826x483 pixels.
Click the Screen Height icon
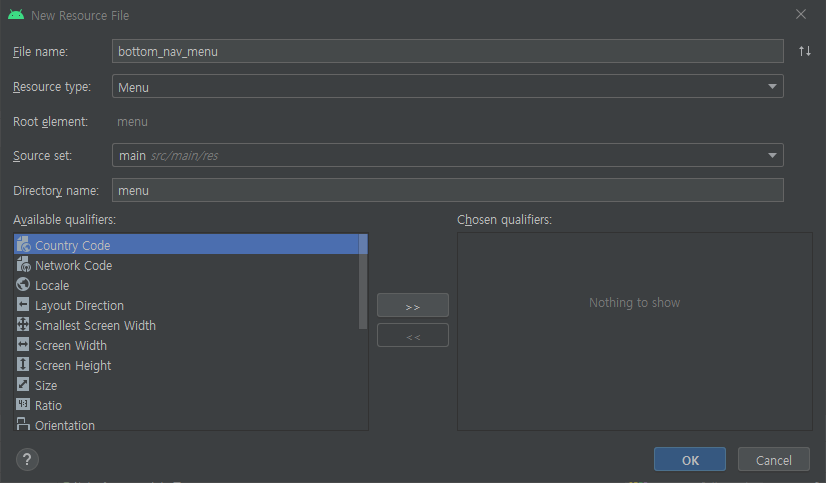[23, 364]
